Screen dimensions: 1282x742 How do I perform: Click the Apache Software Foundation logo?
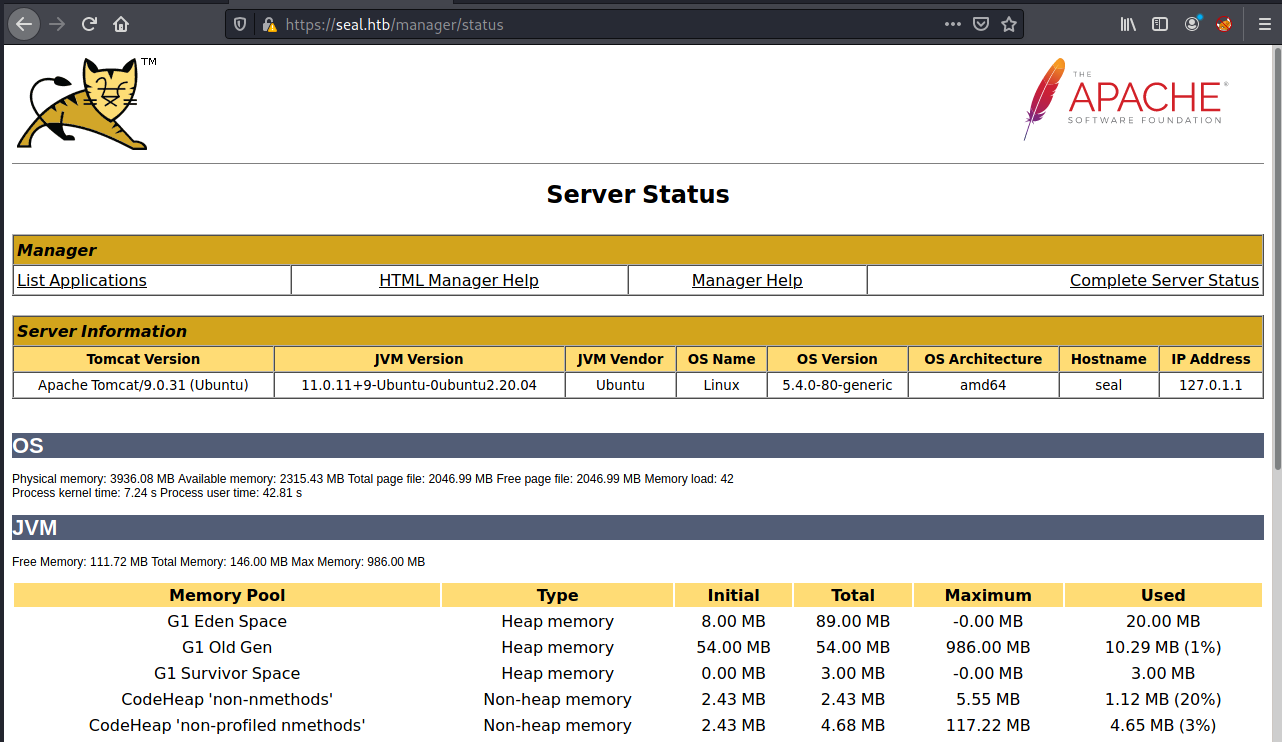tap(1126, 98)
